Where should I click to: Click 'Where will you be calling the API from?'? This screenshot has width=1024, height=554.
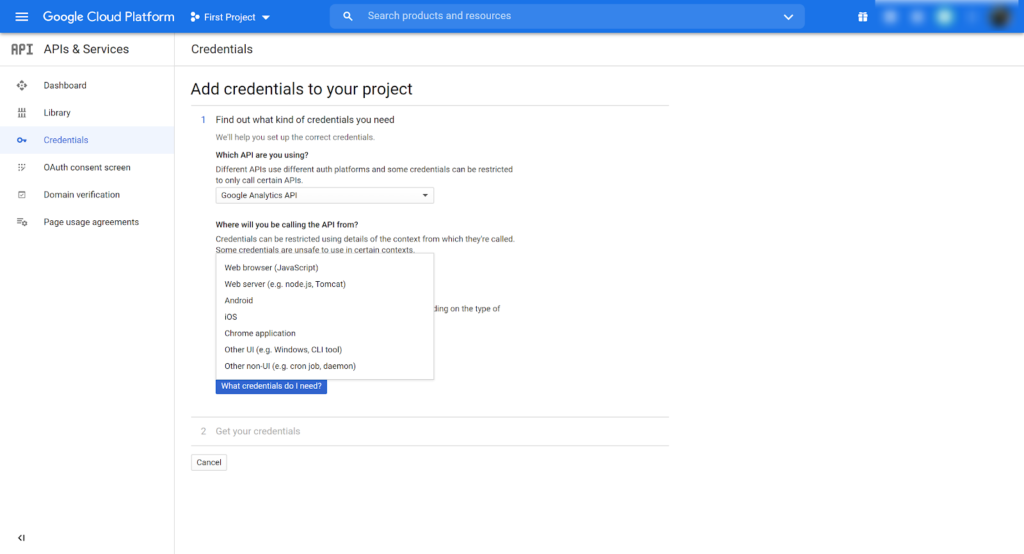pos(287,225)
